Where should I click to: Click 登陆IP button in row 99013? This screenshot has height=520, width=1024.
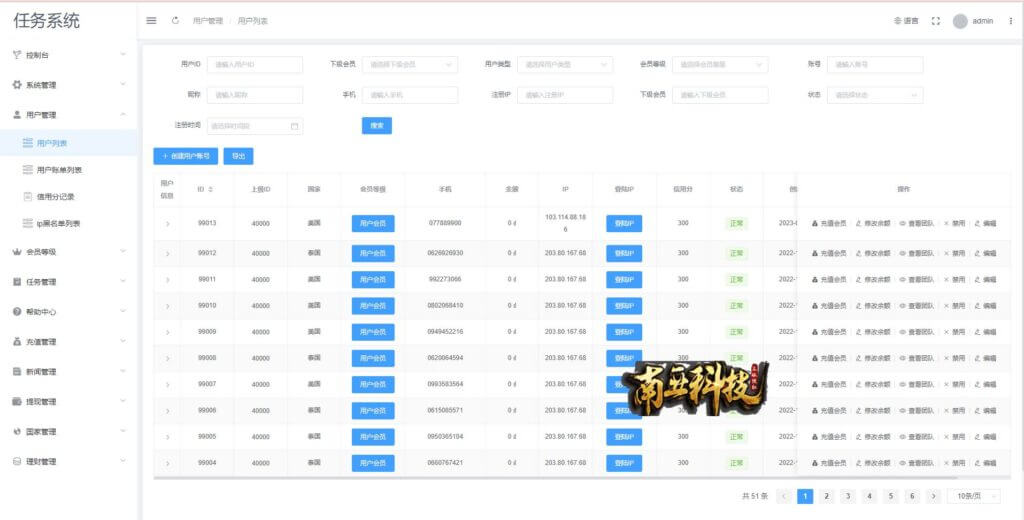coord(624,223)
